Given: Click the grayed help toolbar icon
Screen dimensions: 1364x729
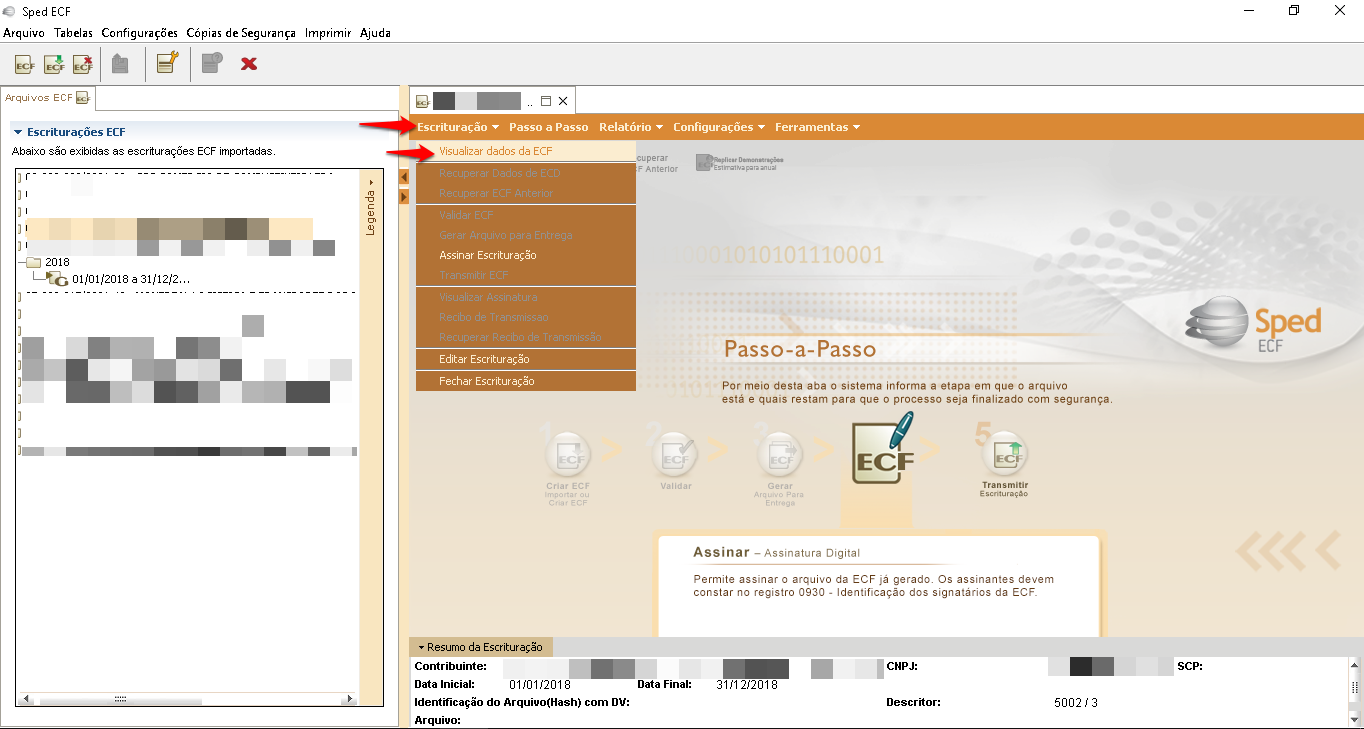Looking at the screenshot, I should coord(212,64).
